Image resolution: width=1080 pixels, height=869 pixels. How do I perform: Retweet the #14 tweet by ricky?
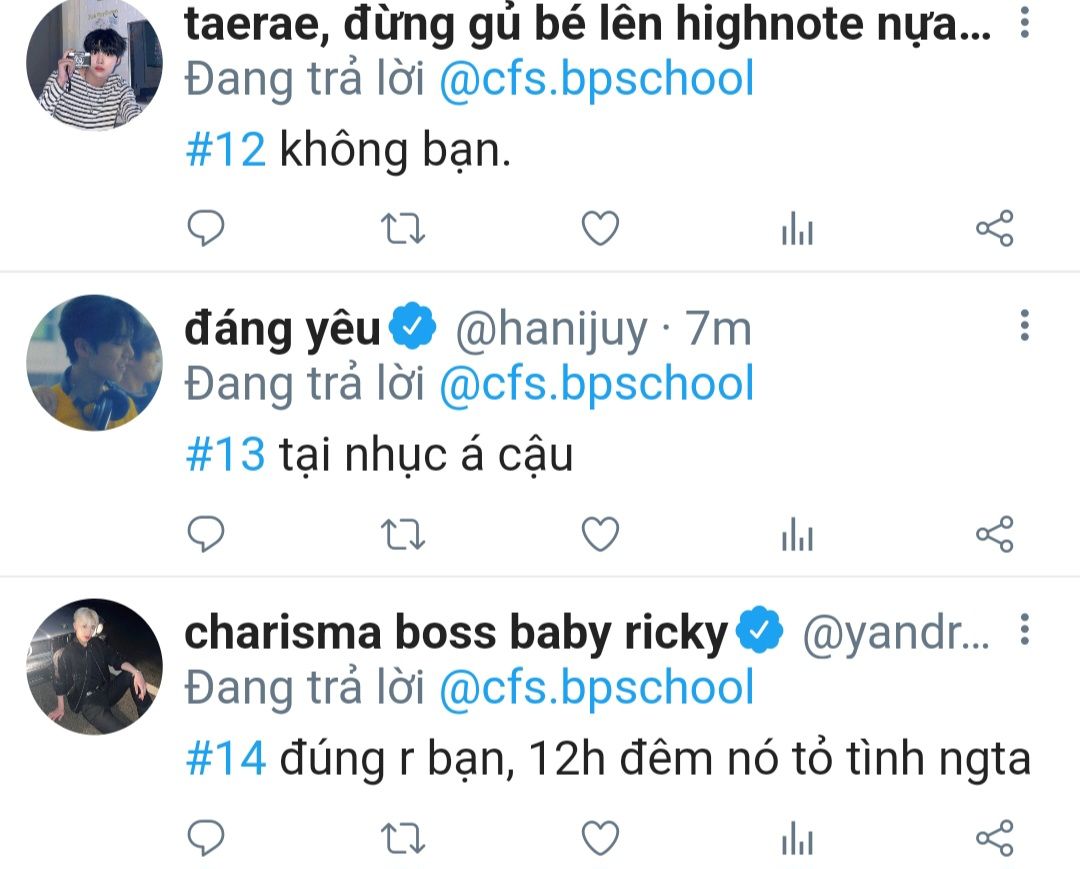click(x=404, y=839)
